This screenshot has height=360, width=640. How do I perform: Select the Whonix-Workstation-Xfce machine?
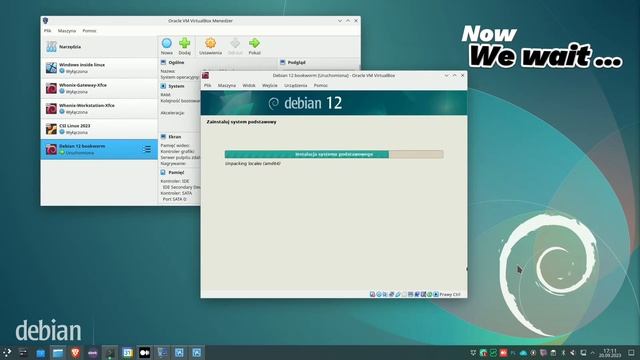click(99, 109)
